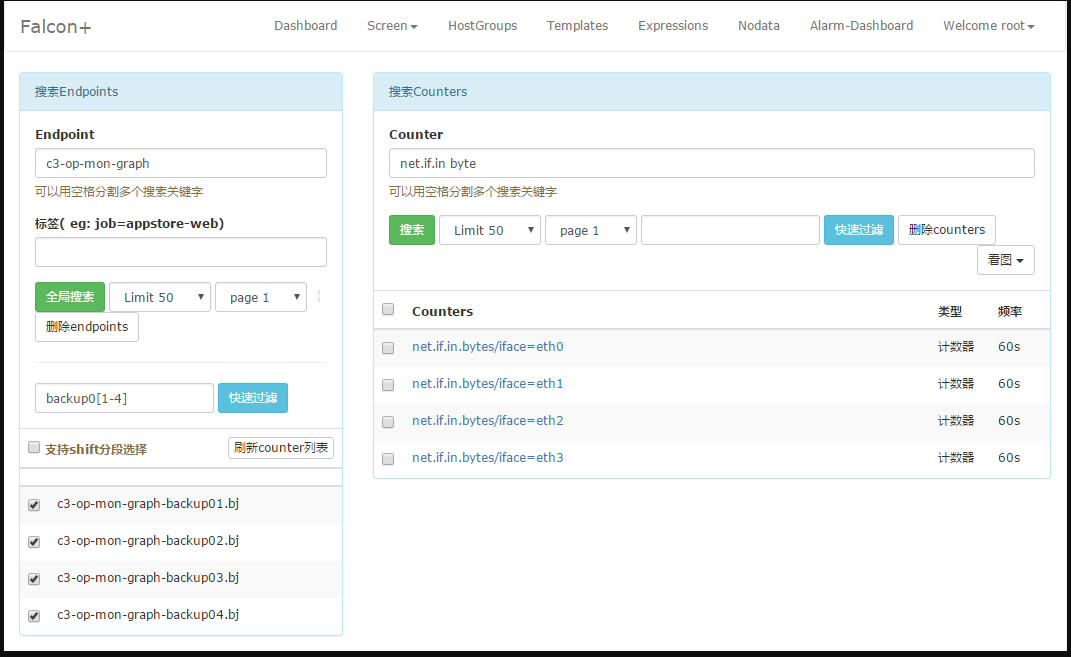The width and height of the screenshot is (1071, 657).
Task: Tick the select-all checkbox in Counters header
Action: (388, 310)
